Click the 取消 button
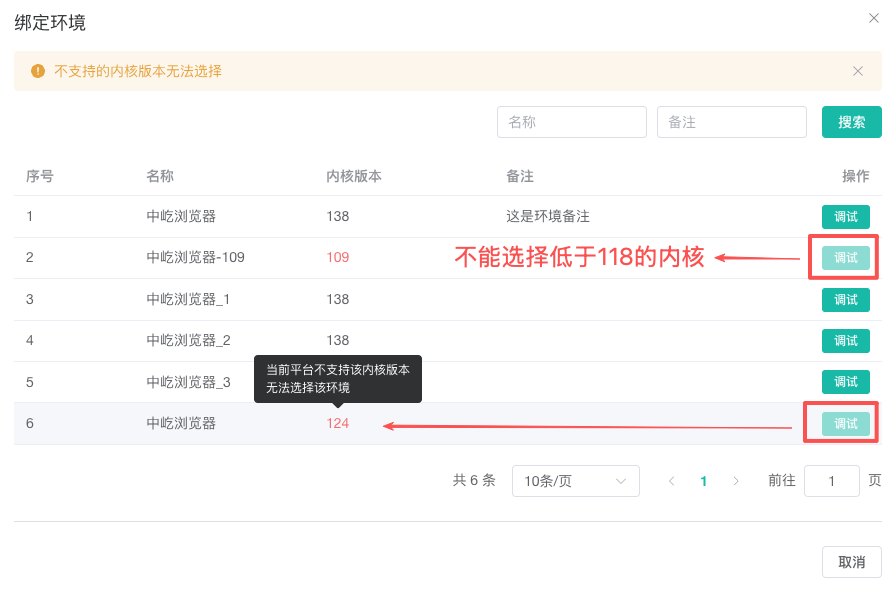 pos(851,562)
